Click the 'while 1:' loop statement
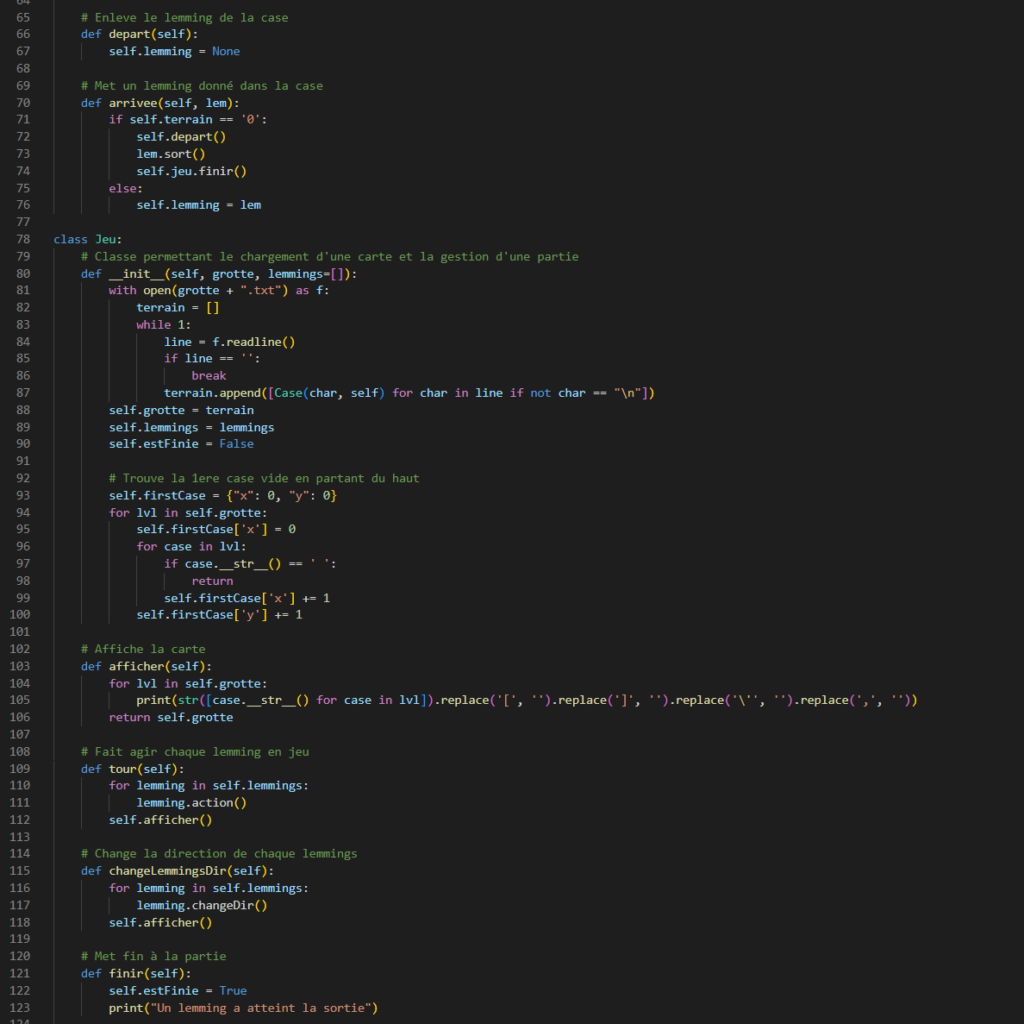Image resolution: width=1024 pixels, height=1024 pixels. [163, 325]
